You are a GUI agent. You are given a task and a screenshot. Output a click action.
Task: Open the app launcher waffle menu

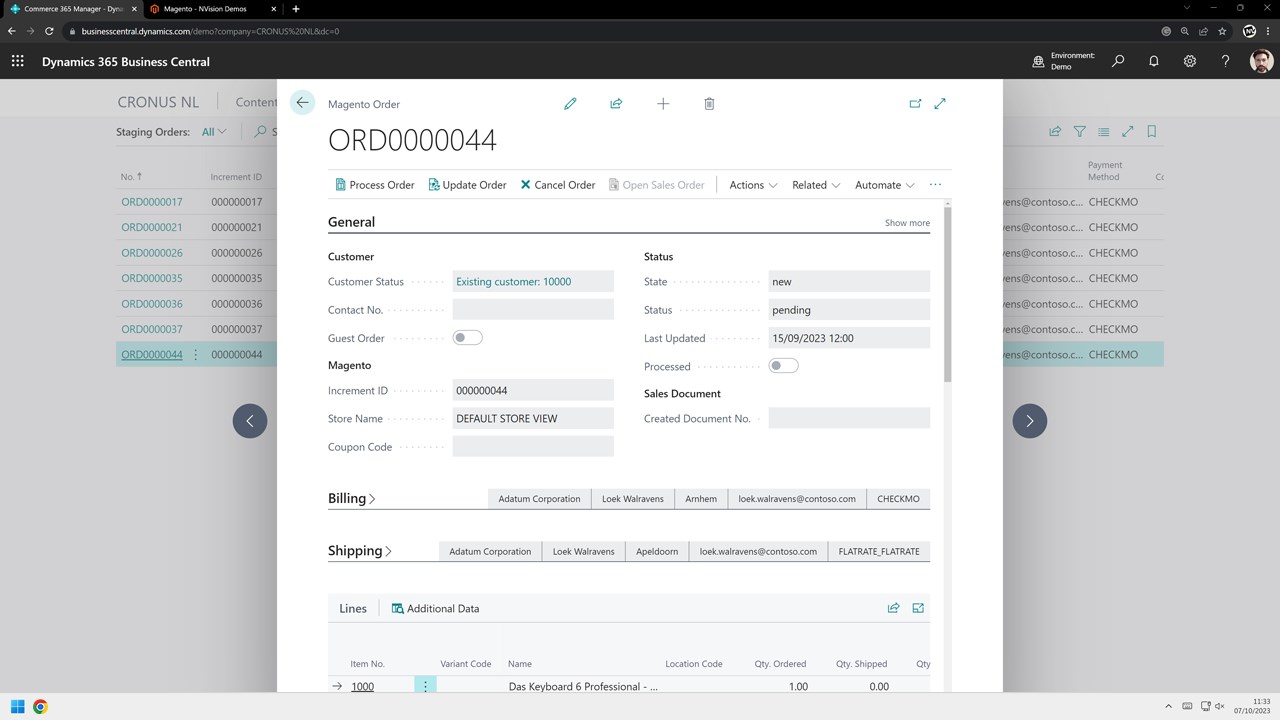pyautogui.click(x=17, y=62)
